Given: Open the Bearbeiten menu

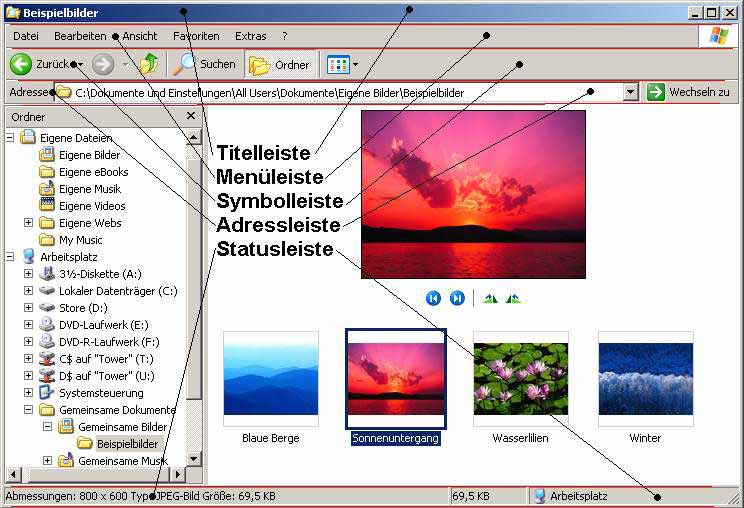Looking at the screenshot, I should pos(80,36).
